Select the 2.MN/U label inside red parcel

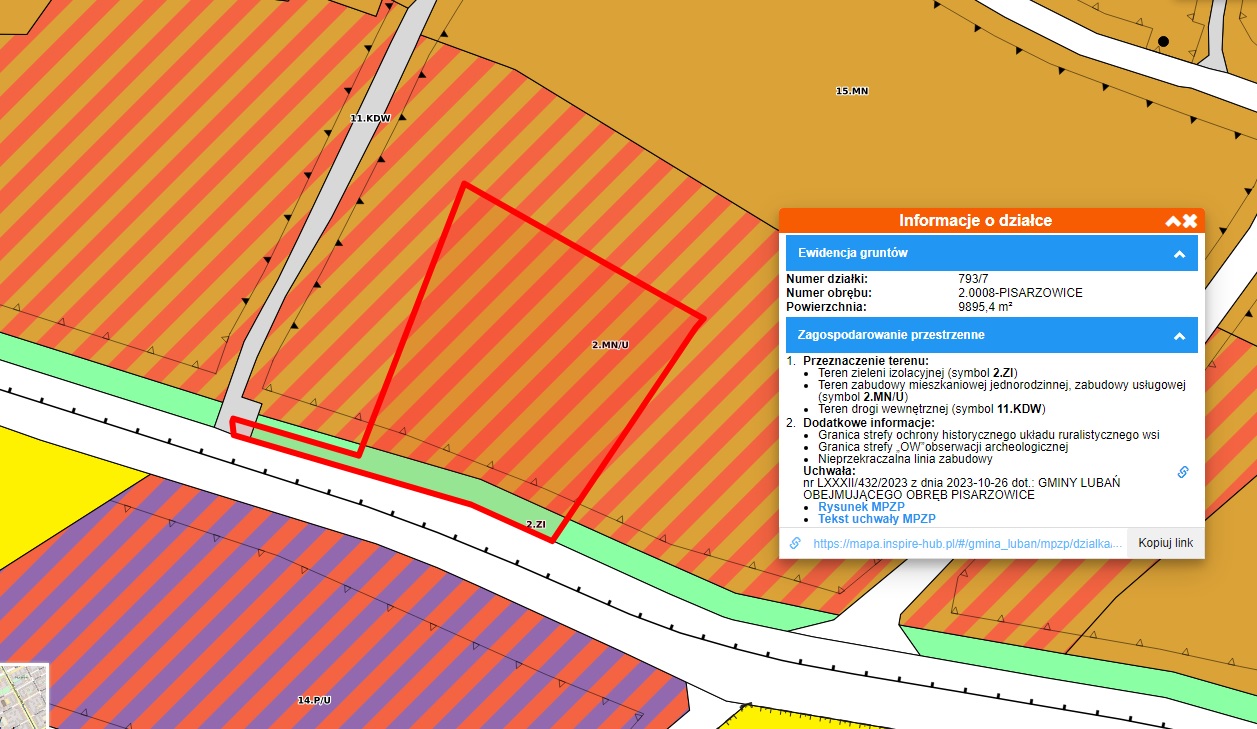[610, 345]
